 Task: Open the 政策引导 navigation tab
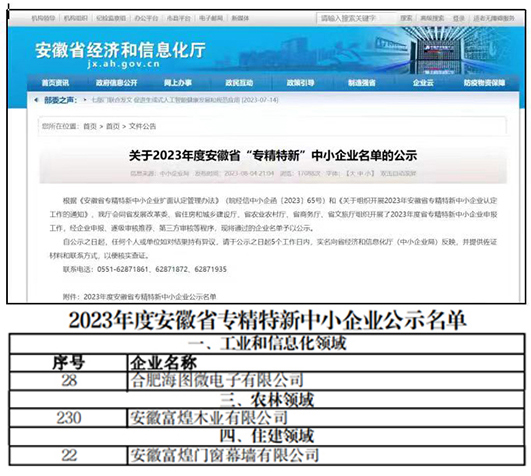pos(300,83)
